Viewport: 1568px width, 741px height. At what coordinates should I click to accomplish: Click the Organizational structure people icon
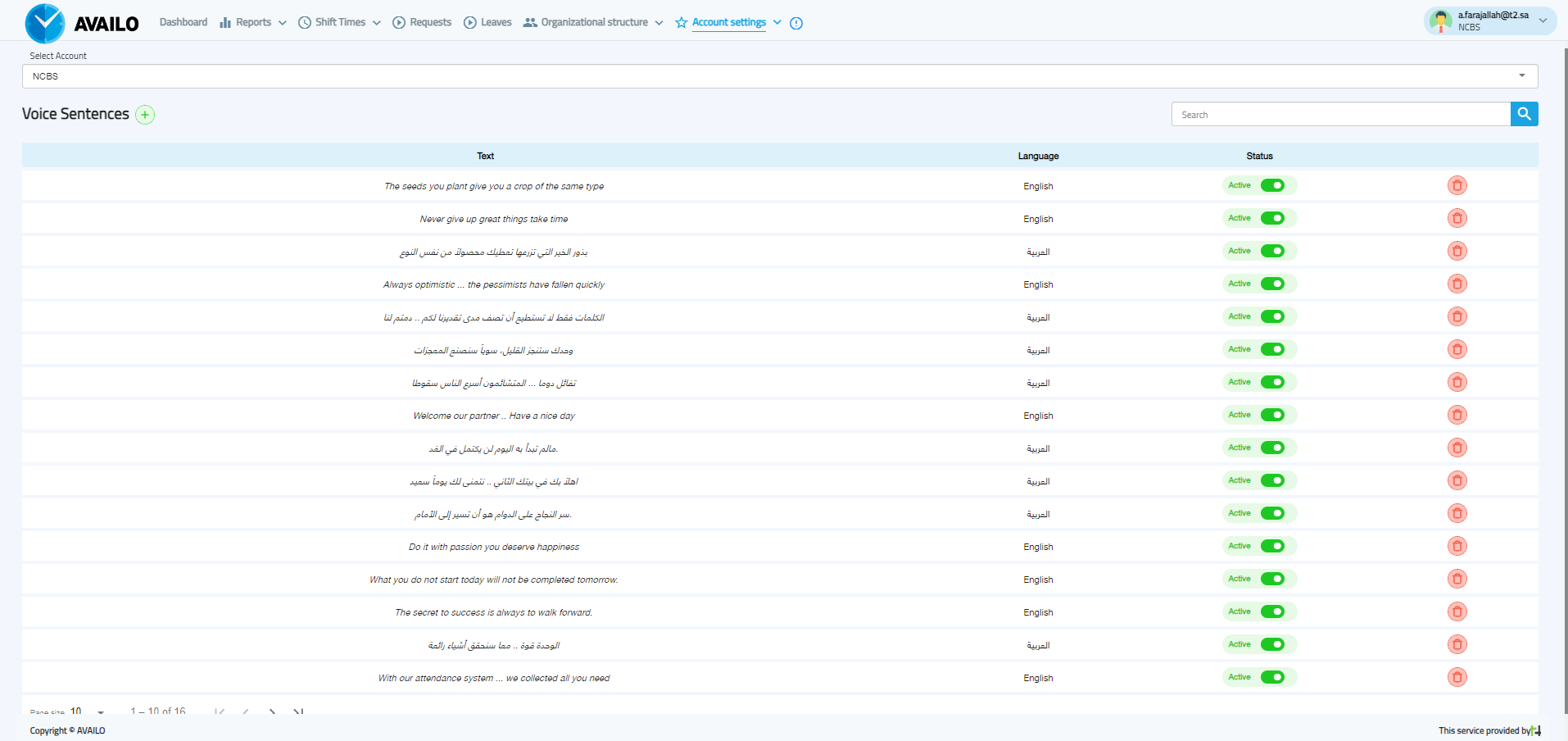tap(530, 23)
